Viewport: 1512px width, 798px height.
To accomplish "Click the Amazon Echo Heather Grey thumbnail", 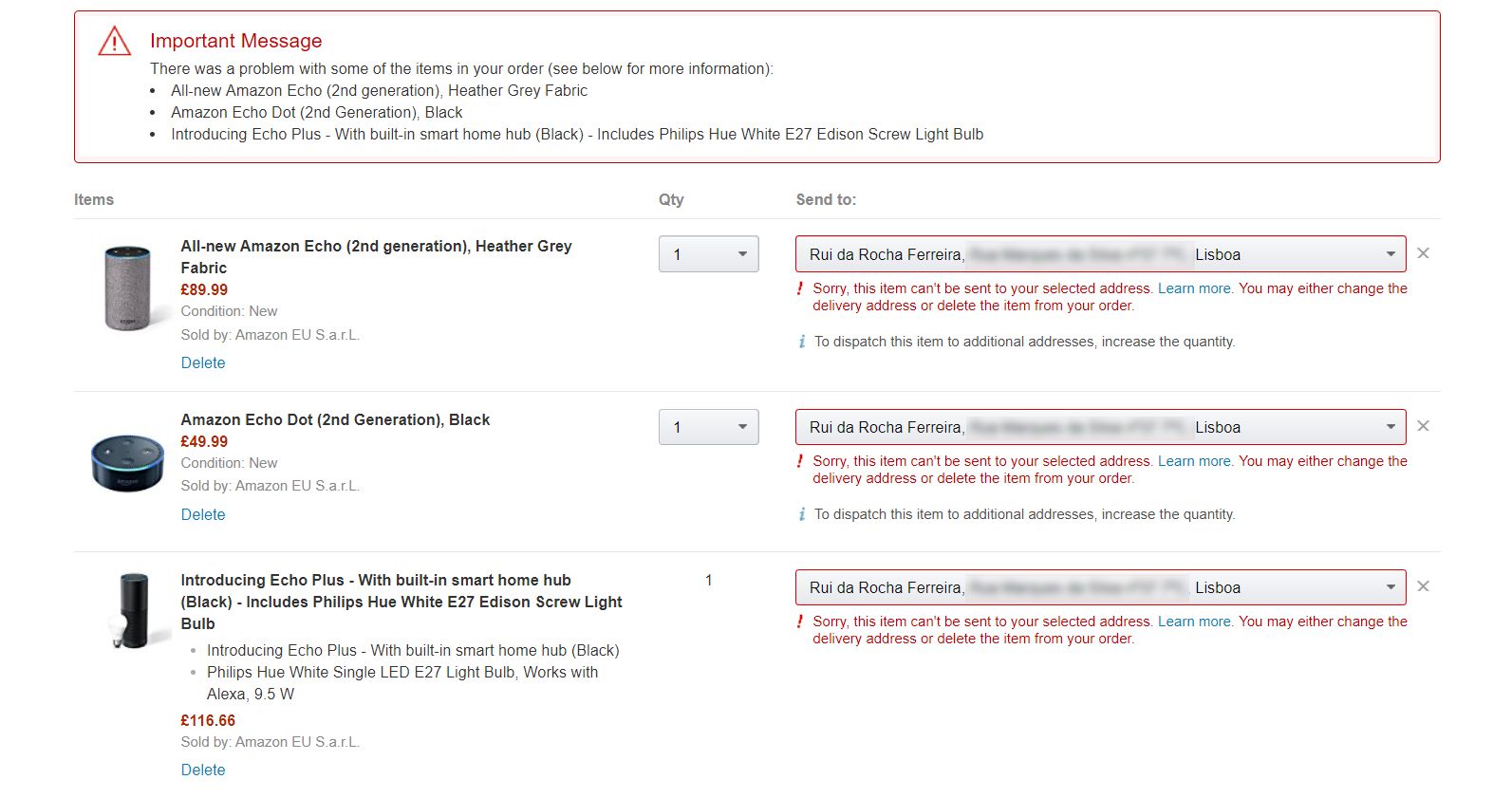I will (127, 288).
